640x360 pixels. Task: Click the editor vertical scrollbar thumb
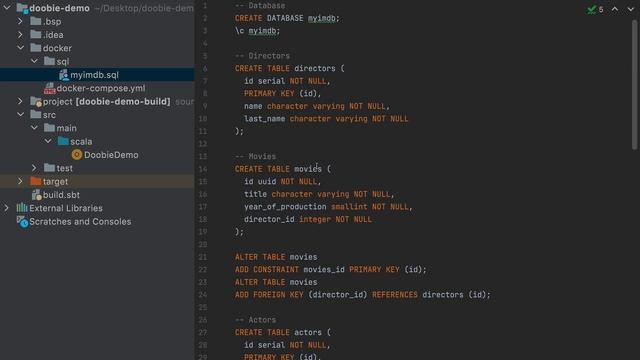pyautogui.click(x=635, y=85)
